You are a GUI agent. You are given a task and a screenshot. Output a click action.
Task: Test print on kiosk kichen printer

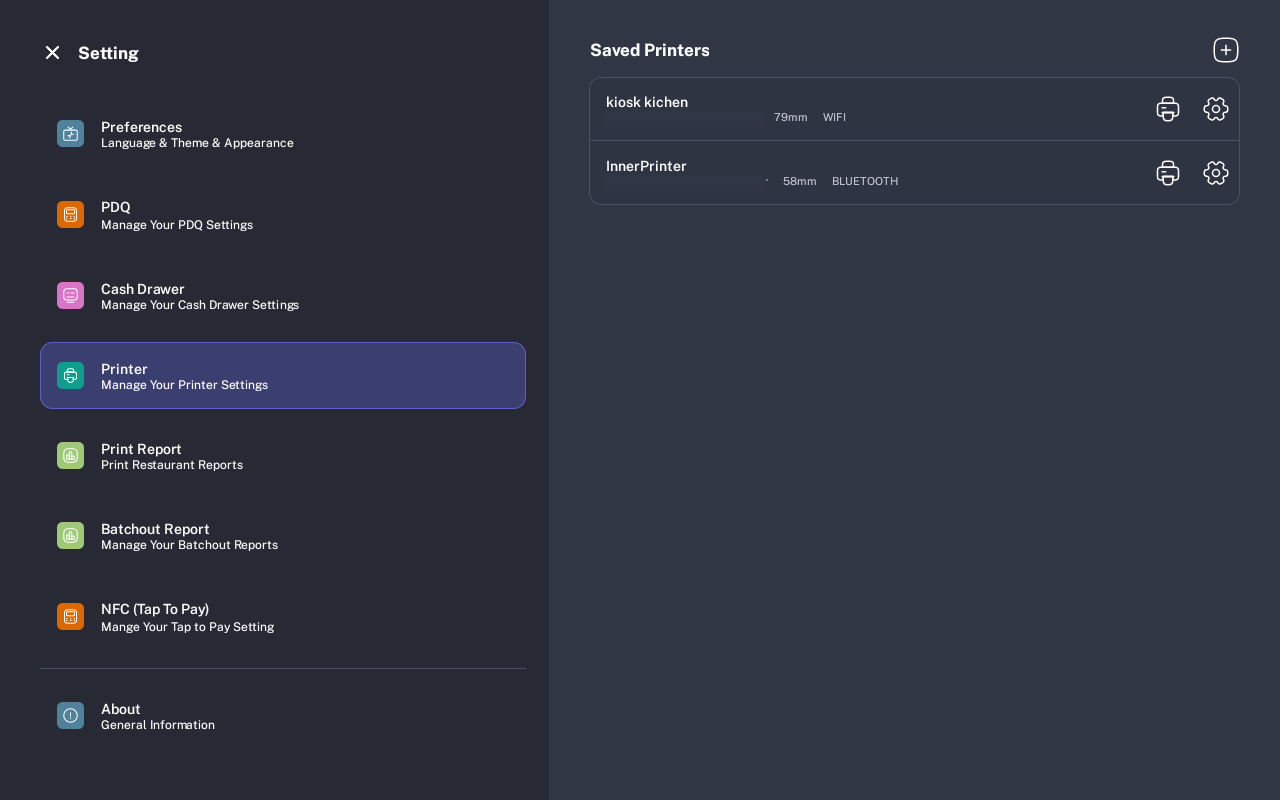click(1168, 109)
